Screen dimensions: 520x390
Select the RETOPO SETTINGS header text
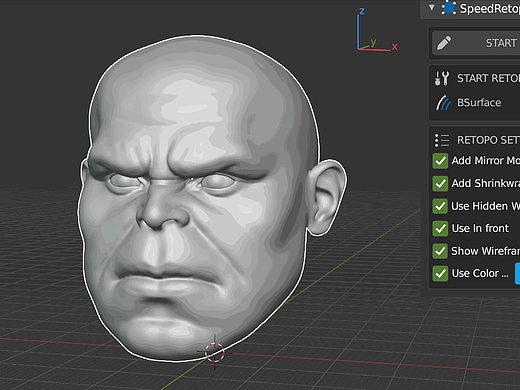pyautogui.click(x=488, y=140)
